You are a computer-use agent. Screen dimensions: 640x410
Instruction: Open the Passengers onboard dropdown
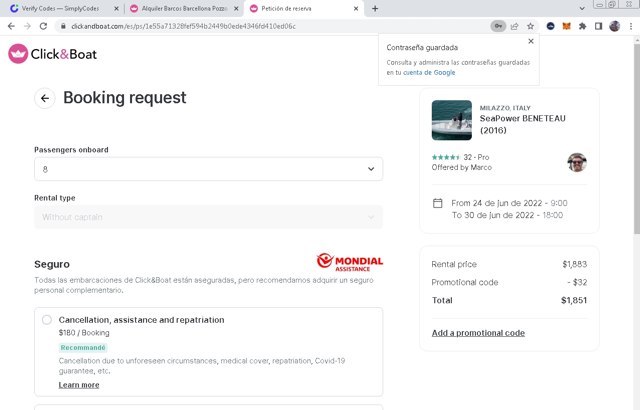point(209,169)
